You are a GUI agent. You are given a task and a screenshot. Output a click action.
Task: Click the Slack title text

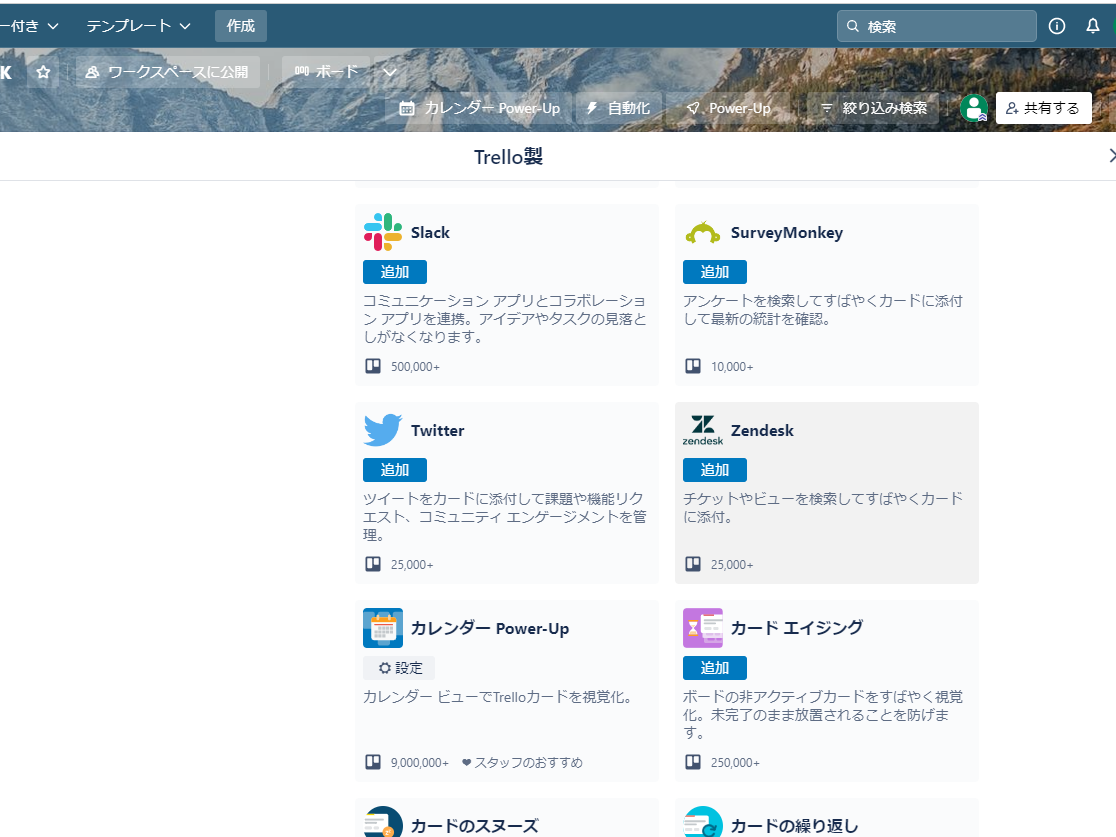(x=430, y=233)
